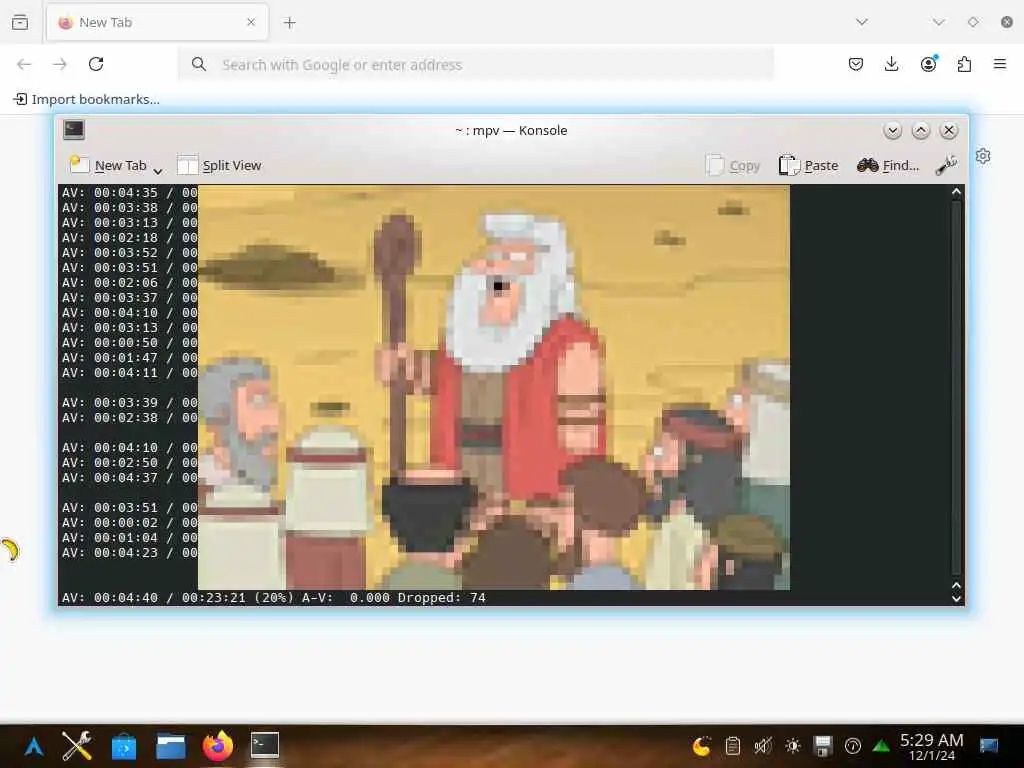1024x768 pixels.
Task: Click the mpv video frame in Konsole
Action: (x=494, y=387)
